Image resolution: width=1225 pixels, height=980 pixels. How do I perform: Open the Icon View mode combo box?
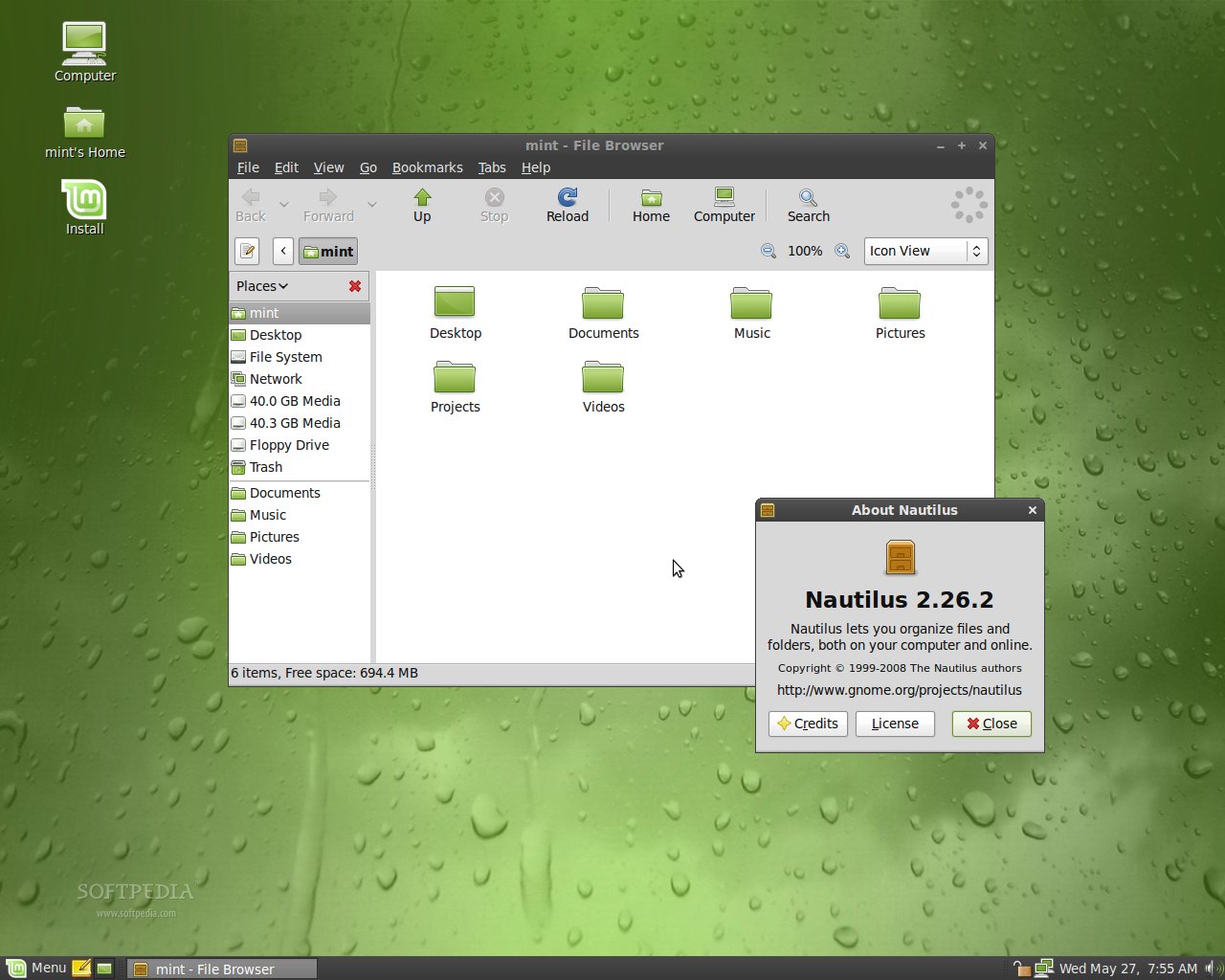coord(925,251)
